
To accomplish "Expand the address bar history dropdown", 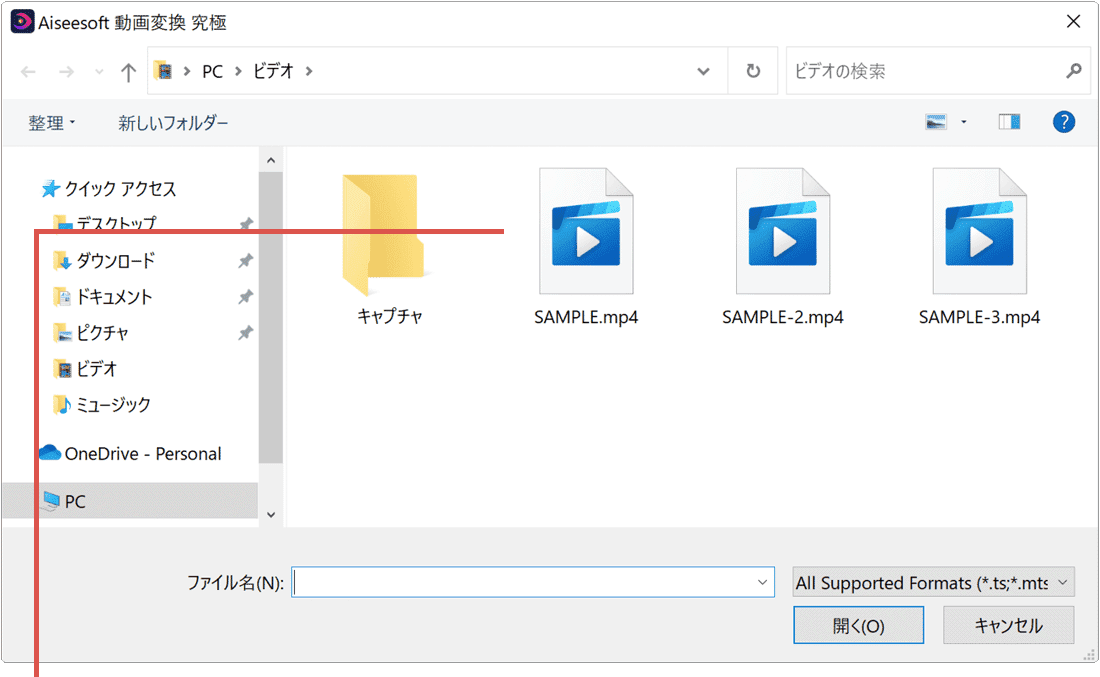I will (x=704, y=72).
